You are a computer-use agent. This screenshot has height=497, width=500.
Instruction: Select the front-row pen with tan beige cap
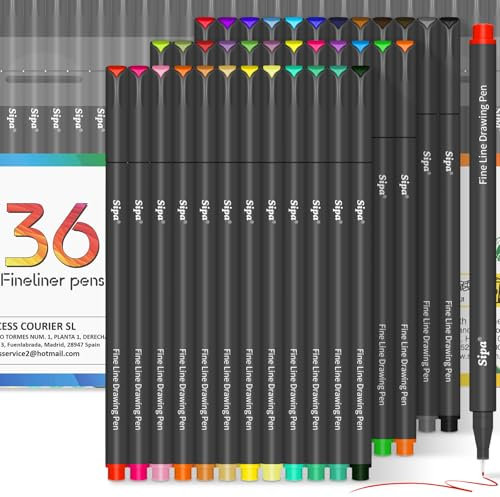(227, 273)
